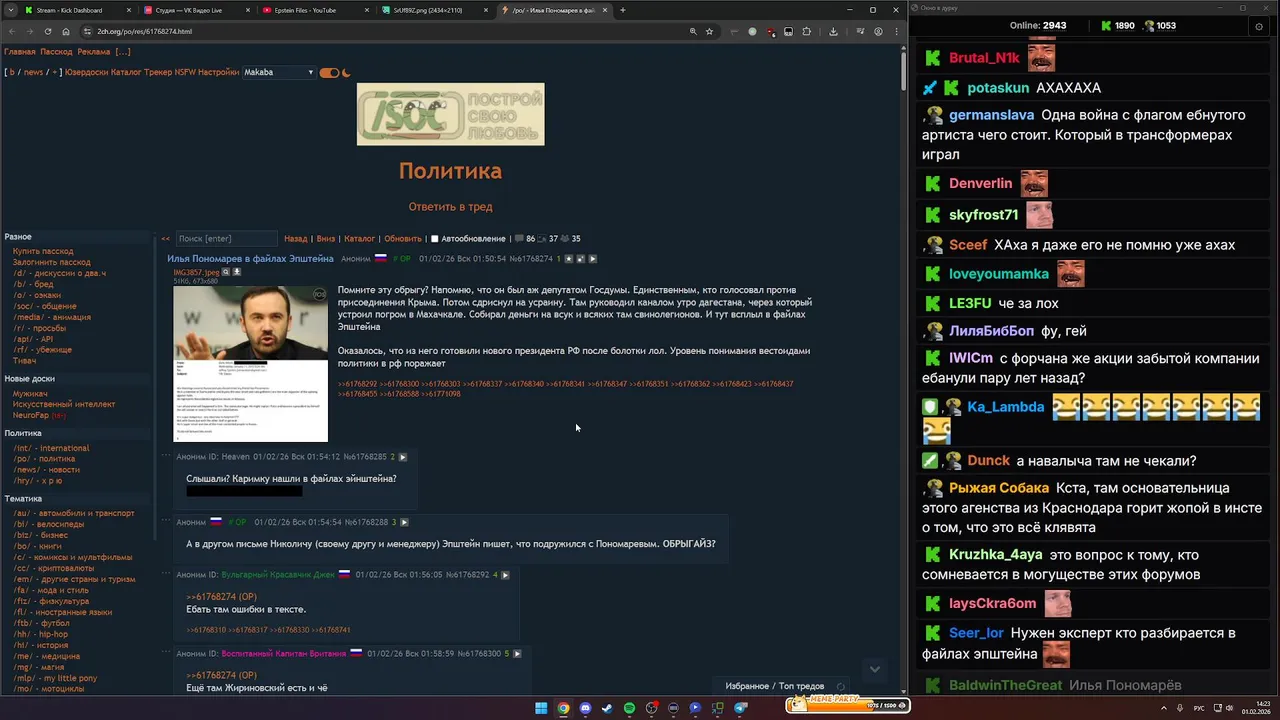Image resolution: width=1280 pixels, height=720 pixels.
Task: Click chat settings gear in the chat window
Action: coord(1259,27)
